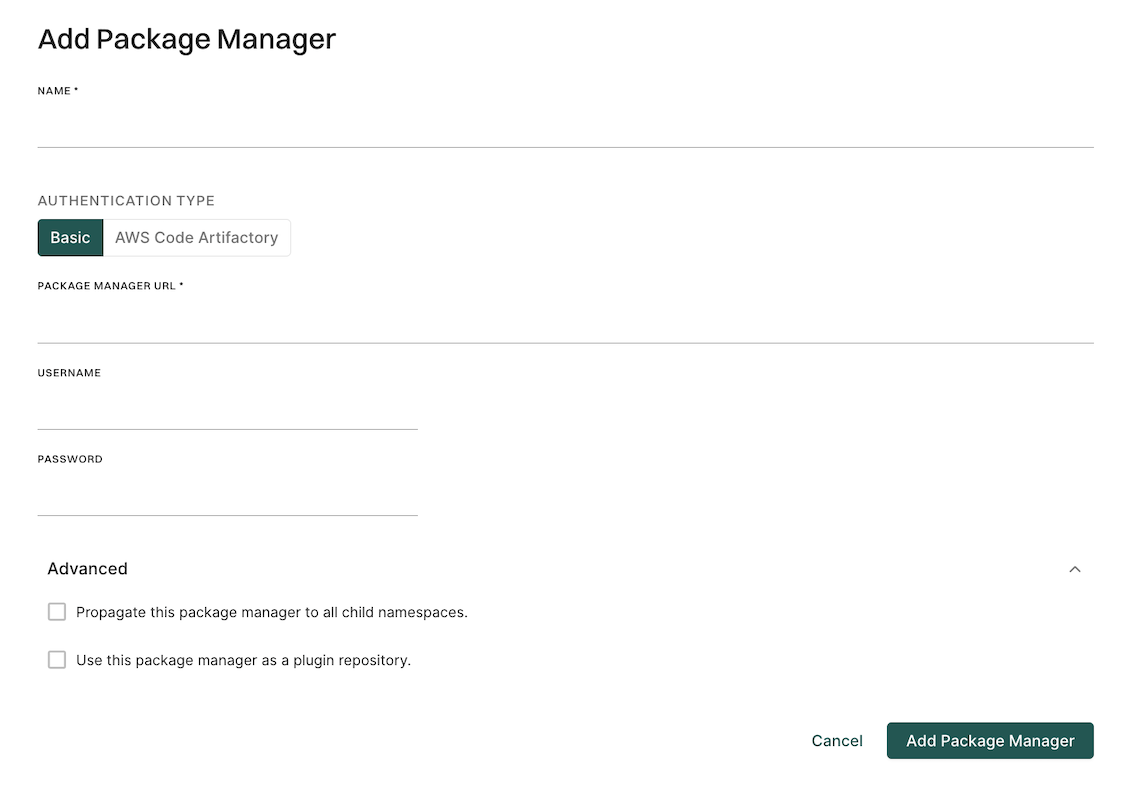1133x798 pixels.
Task: Click the Advanced section header
Action: click(x=87, y=569)
